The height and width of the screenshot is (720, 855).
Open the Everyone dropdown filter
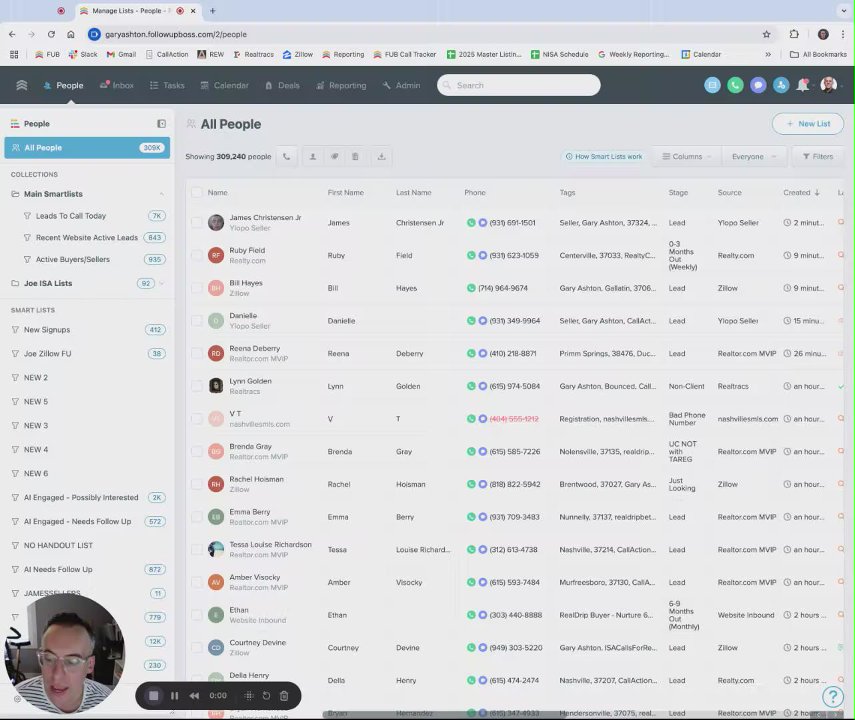[754, 157]
